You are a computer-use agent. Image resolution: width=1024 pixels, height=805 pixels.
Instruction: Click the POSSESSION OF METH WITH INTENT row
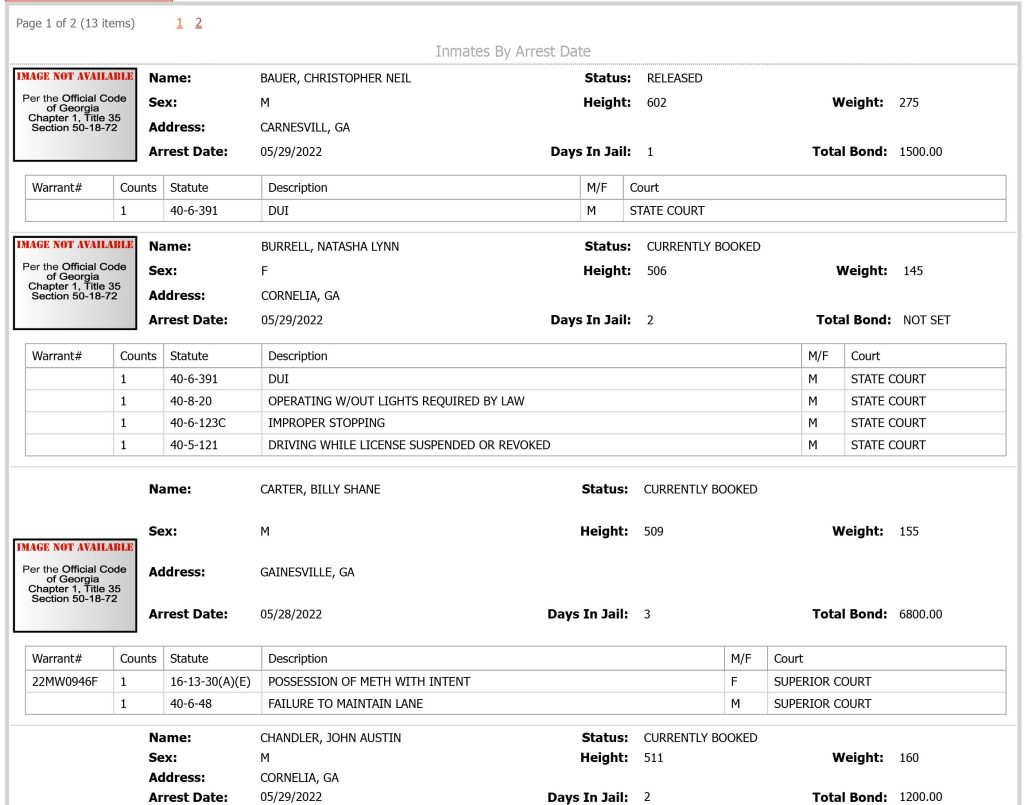point(515,682)
